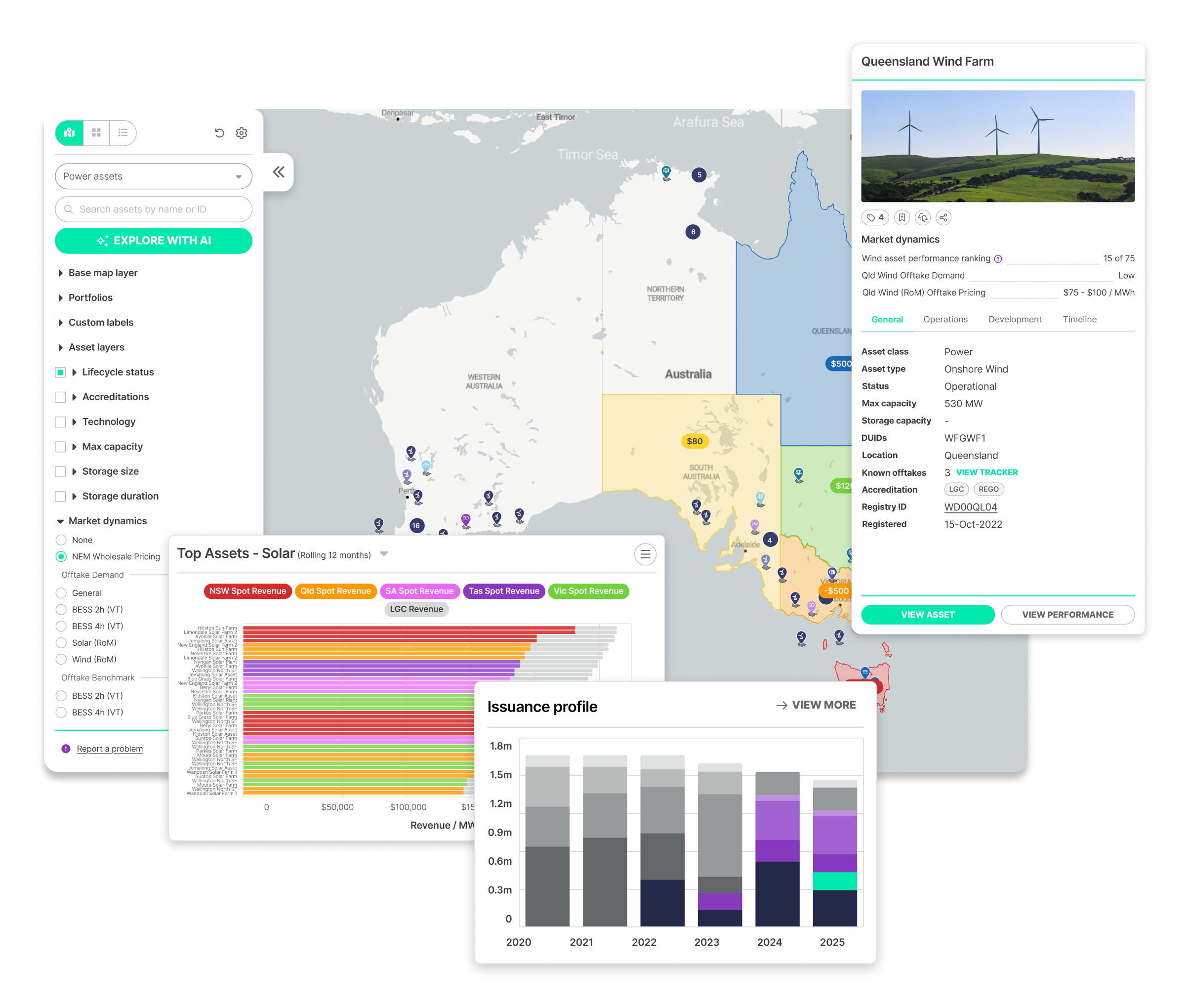Click the search assets by name field
Viewport: 1189px width, 1008px height.
pos(153,209)
